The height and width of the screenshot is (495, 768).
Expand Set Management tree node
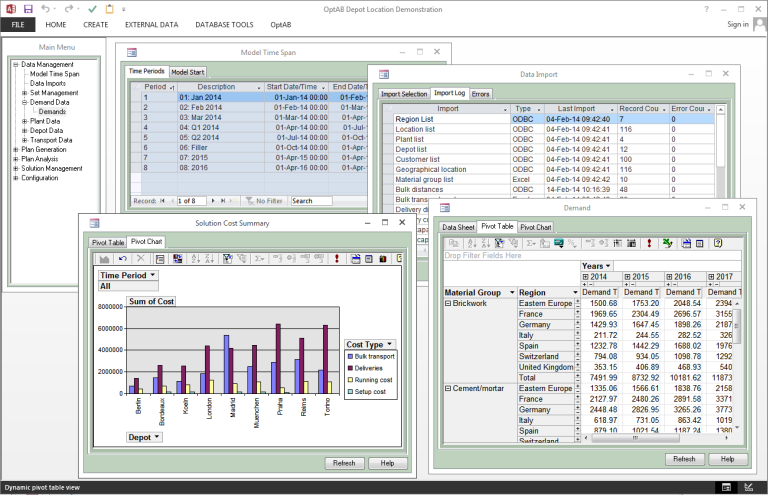[24, 93]
